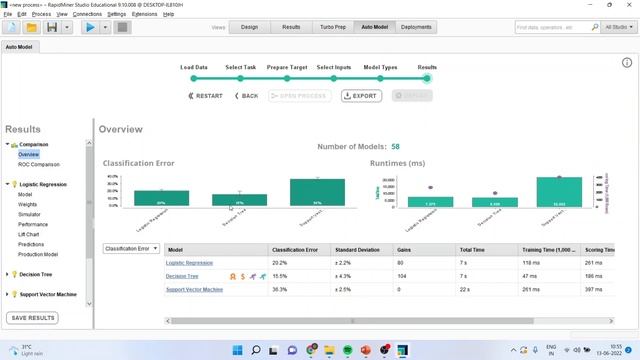Open the File menu
640x360 pixels.
(x=8, y=14)
